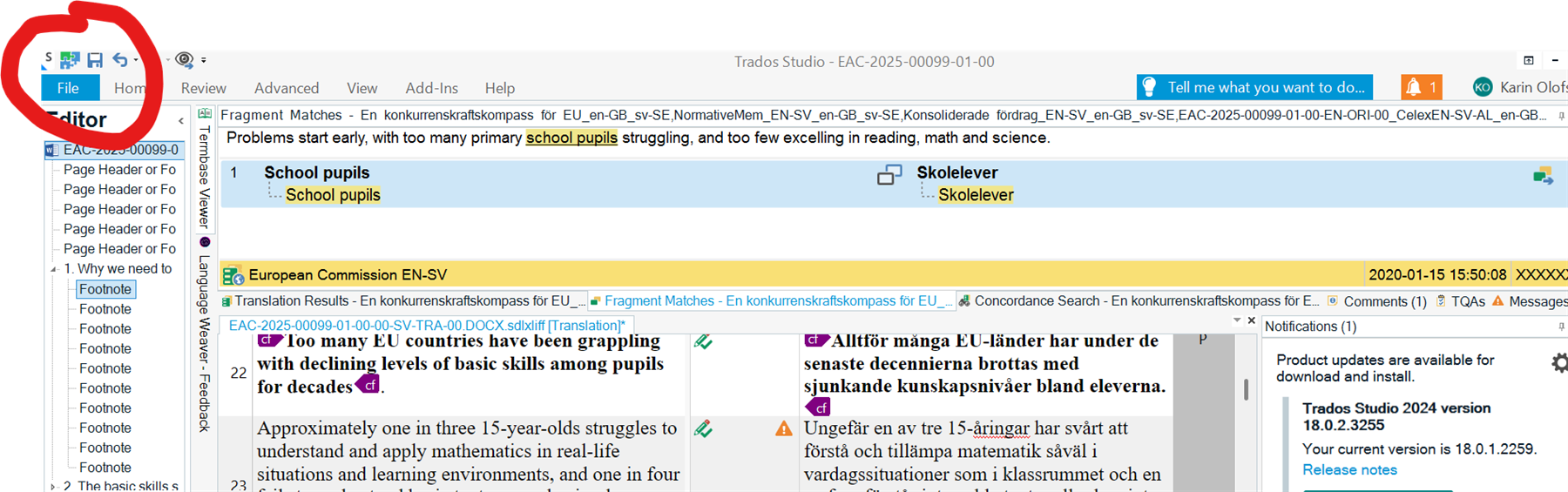Switch to the Fragment Matches tab
The width and height of the screenshot is (1568, 492).
pos(772,301)
